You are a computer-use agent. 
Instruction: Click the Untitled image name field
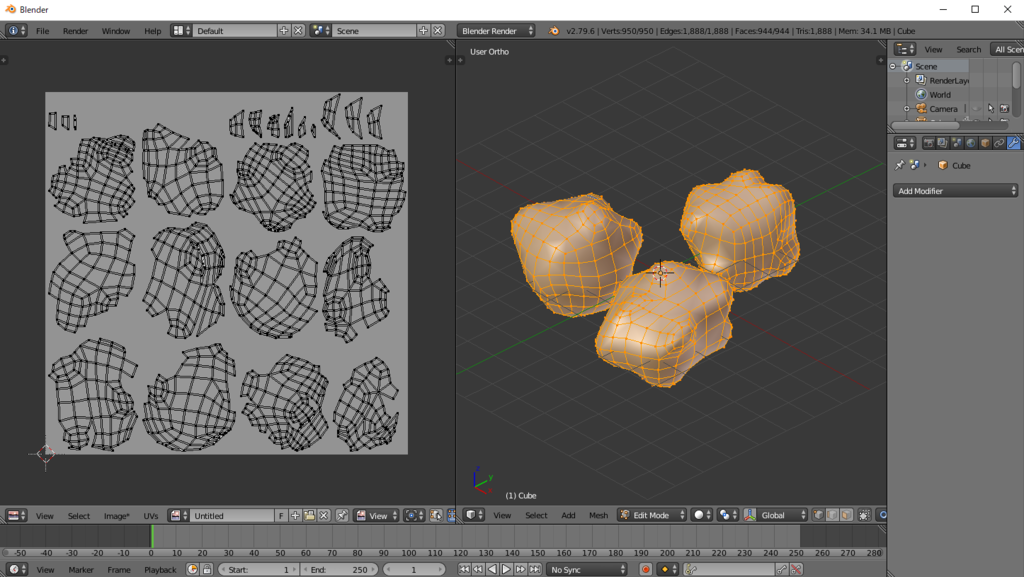coord(232,516)
